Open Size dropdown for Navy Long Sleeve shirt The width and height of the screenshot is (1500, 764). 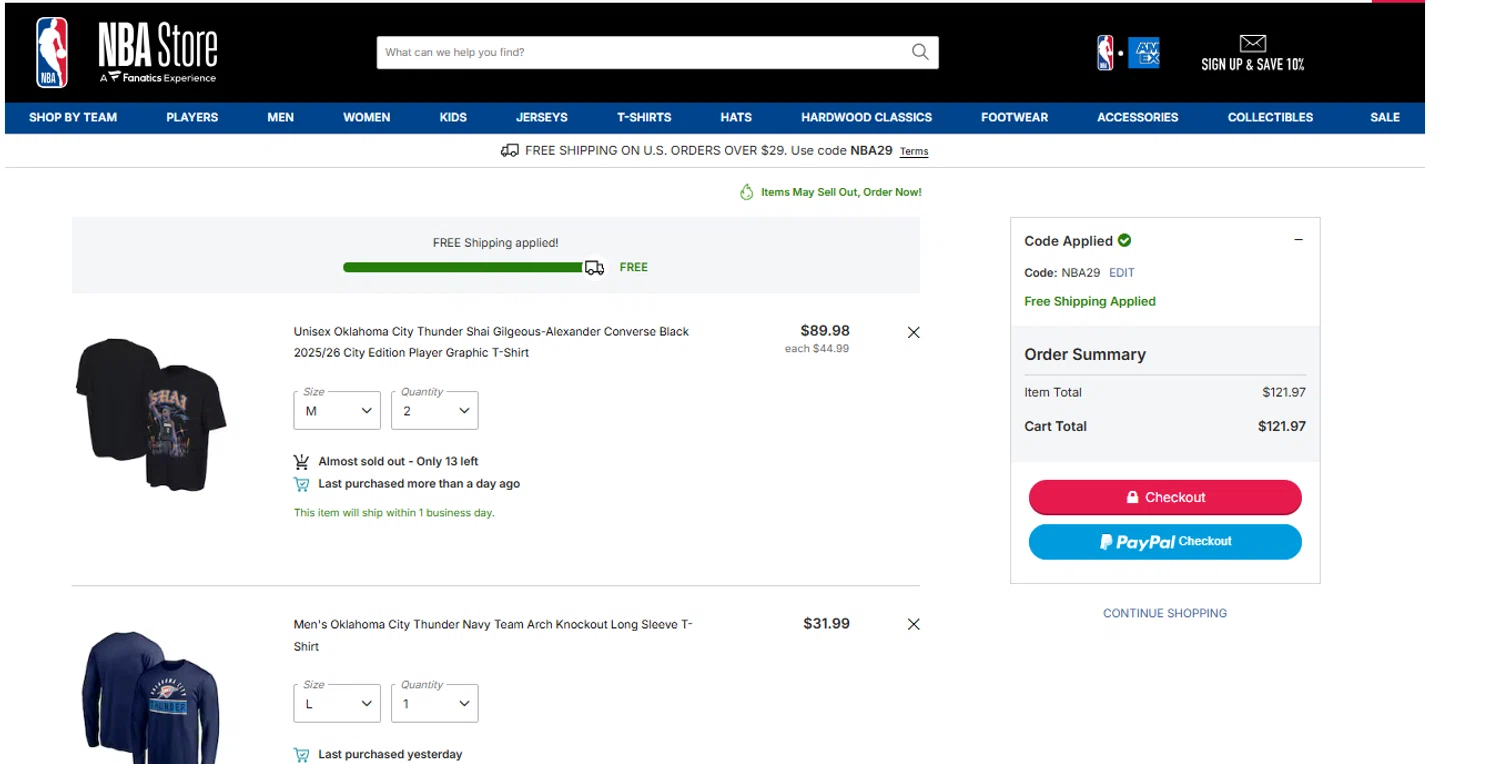pyautogui.click(x=337, y=703)
